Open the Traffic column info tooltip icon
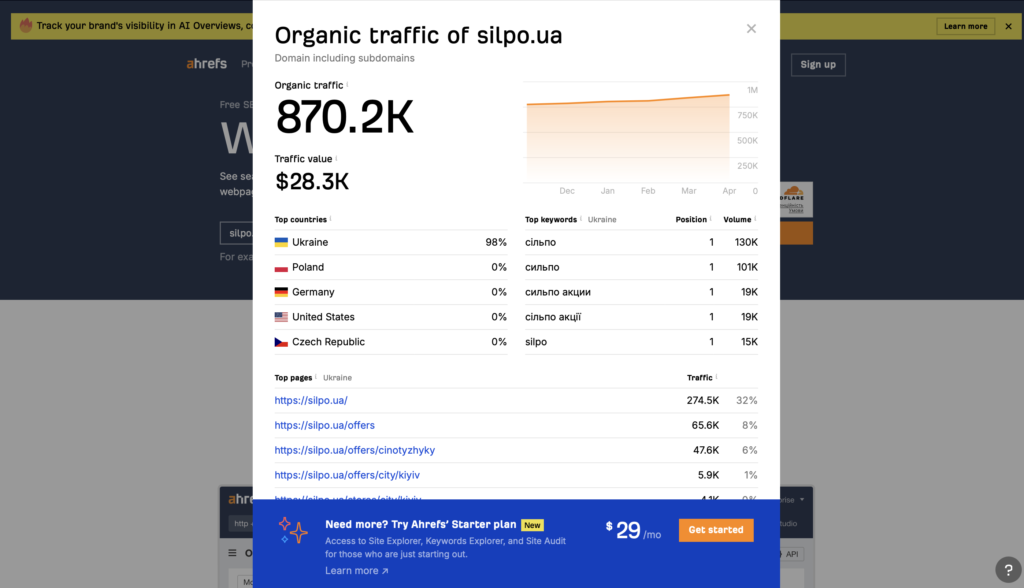Image resolution: width=1024 pixels, height=588 pixels. coord(718,377)
